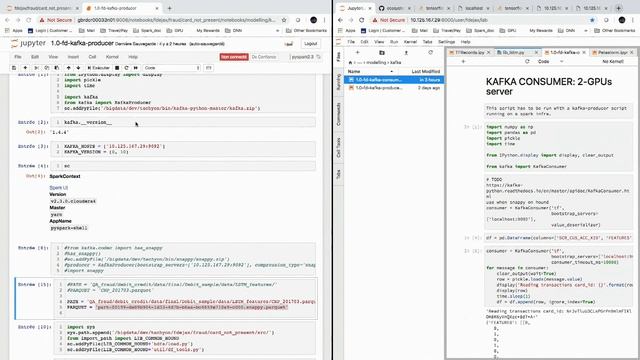This screenshot has height=360, width=640.
Task: Reload the page in left browser window
Action: pyautogui.click(x=29, y=20)
